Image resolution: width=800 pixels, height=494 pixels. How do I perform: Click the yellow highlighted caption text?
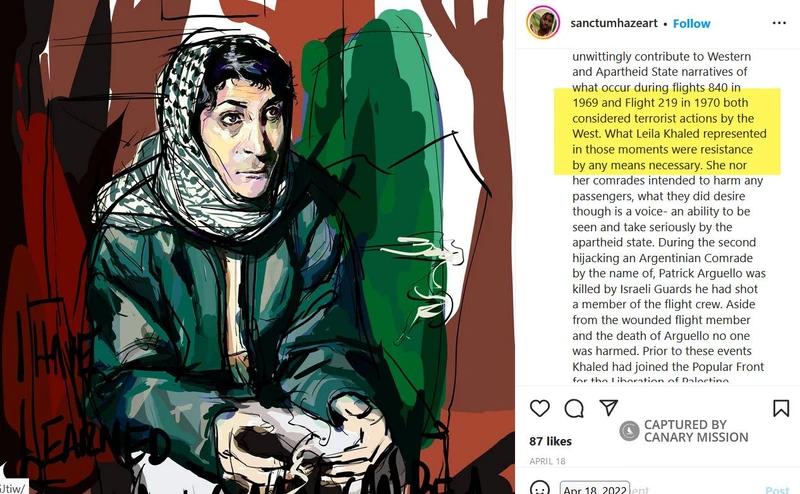(667, 132)
